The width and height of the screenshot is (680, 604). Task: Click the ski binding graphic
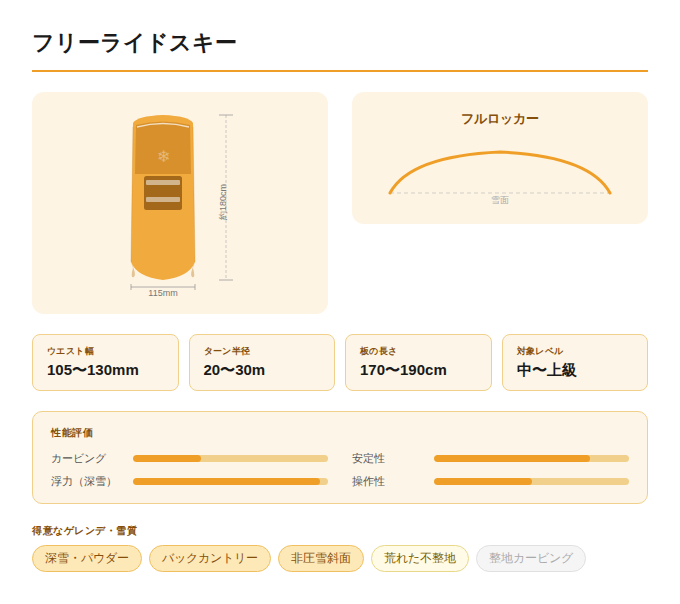click(x=163, y=193)
